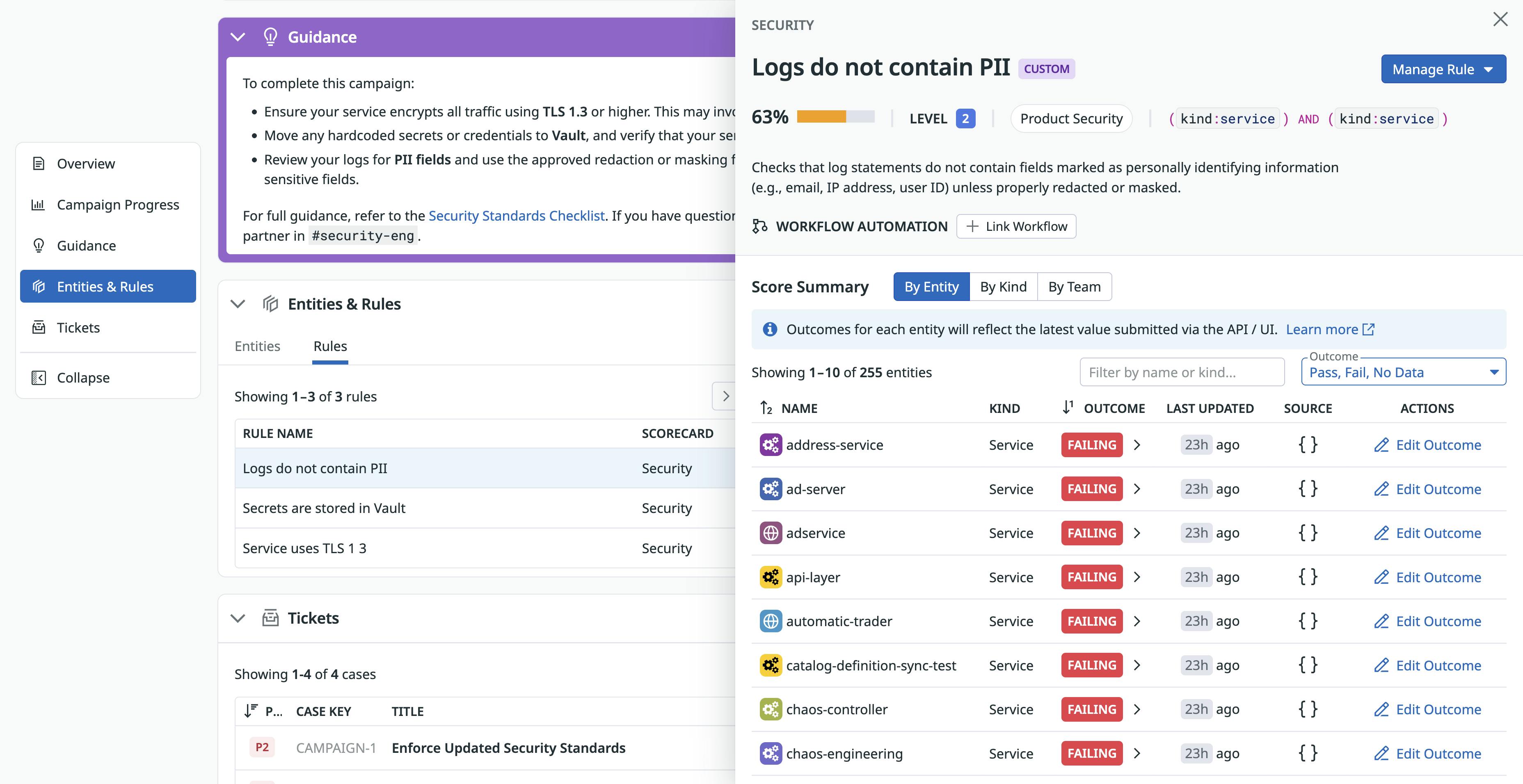Switch Score Summary to By Team

[1074, 287]
